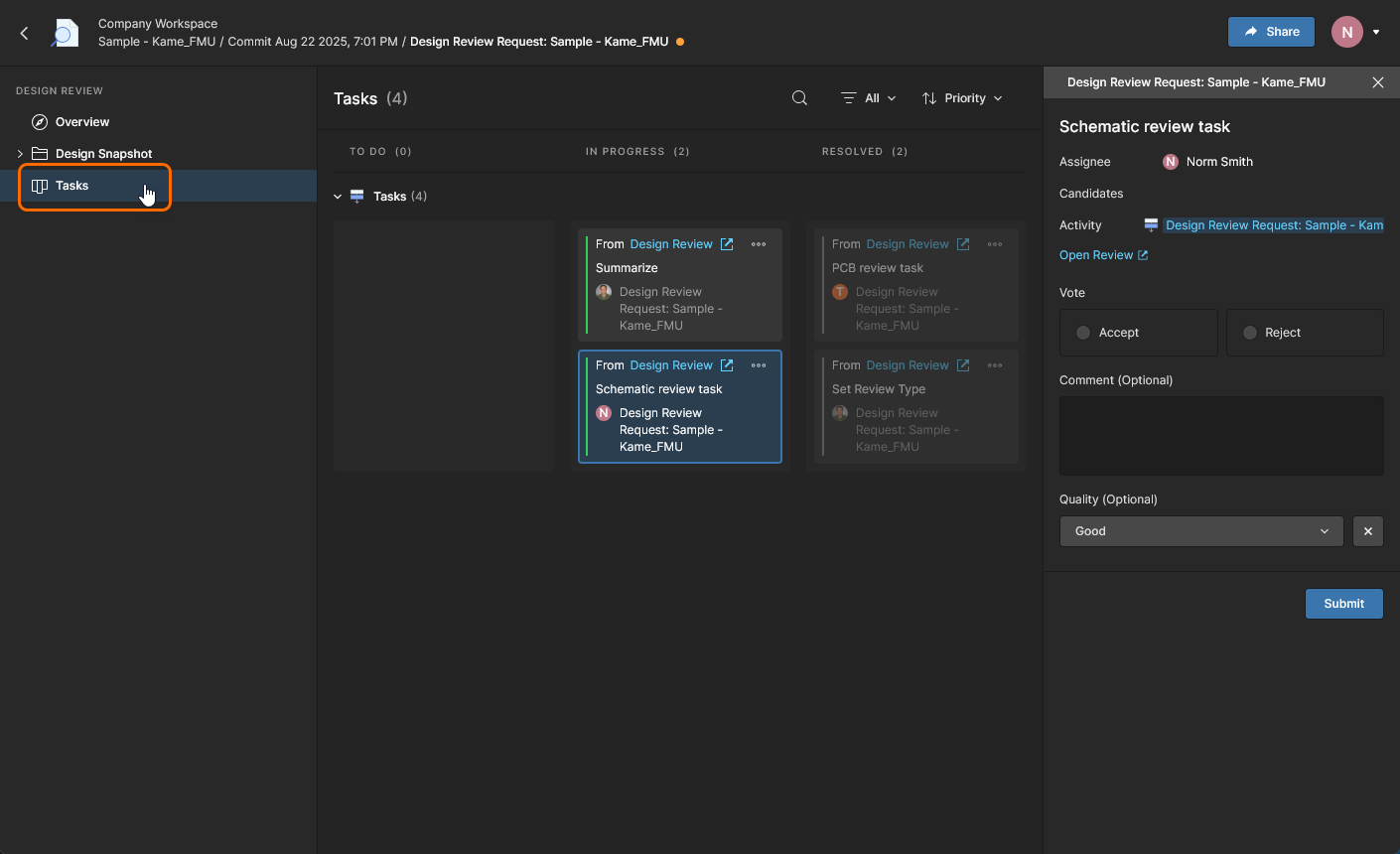Open external link icon on Summarize card
This screenshot has width=1400, height=854.
click(727, 244)
